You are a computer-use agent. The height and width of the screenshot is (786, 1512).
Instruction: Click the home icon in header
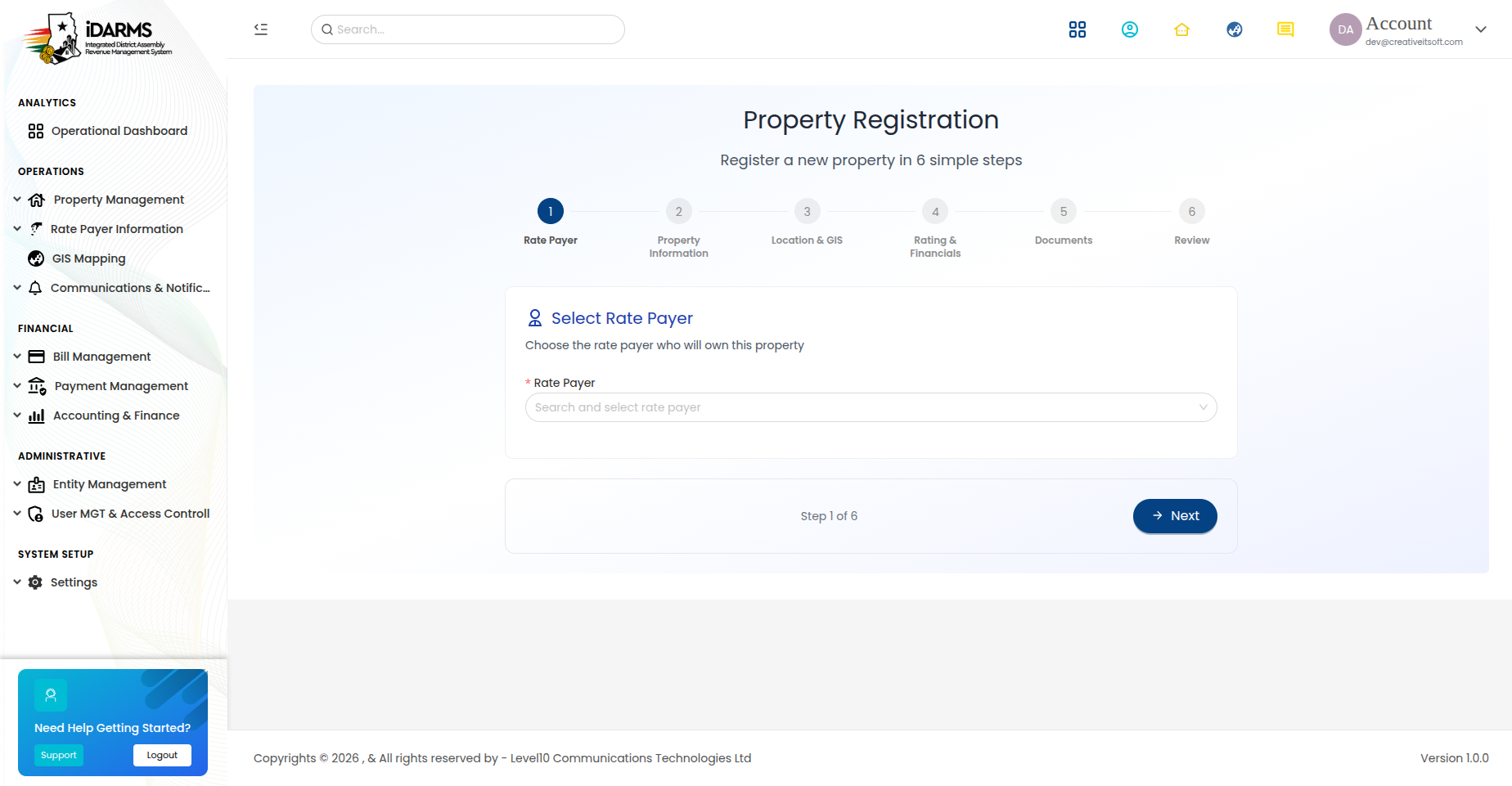pyautogui.click(x=1181, y=29)
